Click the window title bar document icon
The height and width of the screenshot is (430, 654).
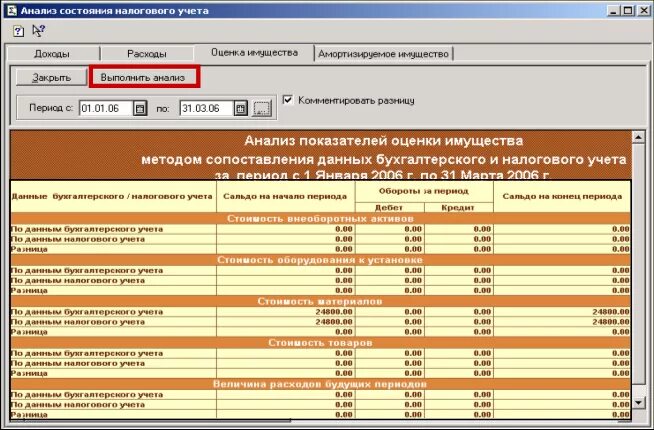coord(11,10)
